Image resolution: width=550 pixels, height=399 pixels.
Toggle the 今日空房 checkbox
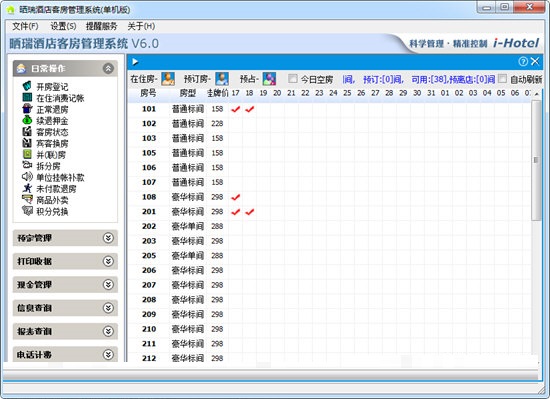(x=293, y=79)
